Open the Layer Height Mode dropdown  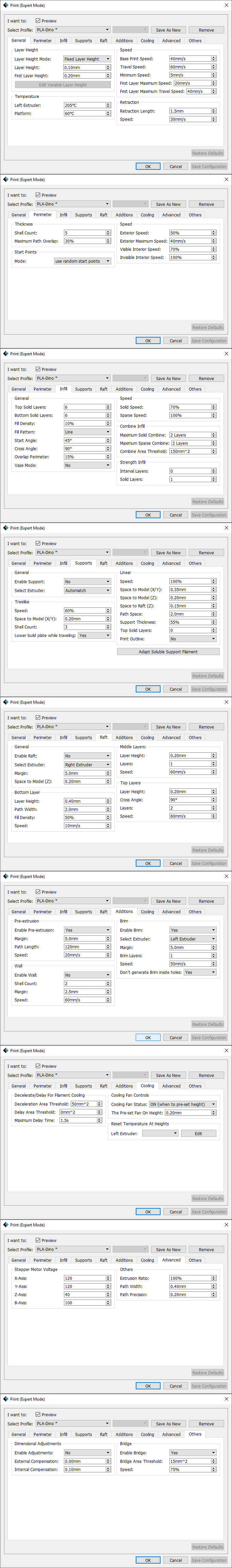[x=87, y=59]
